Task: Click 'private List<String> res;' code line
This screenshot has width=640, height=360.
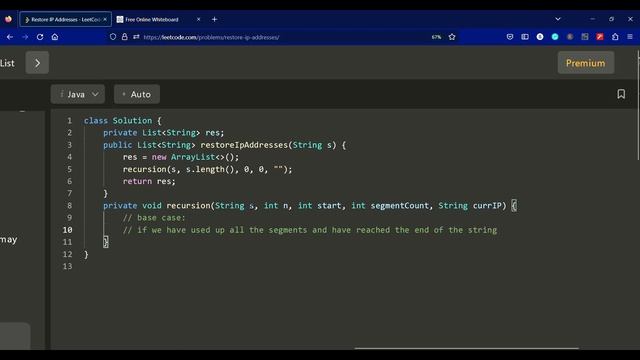Action: click(x=164, y=133)
